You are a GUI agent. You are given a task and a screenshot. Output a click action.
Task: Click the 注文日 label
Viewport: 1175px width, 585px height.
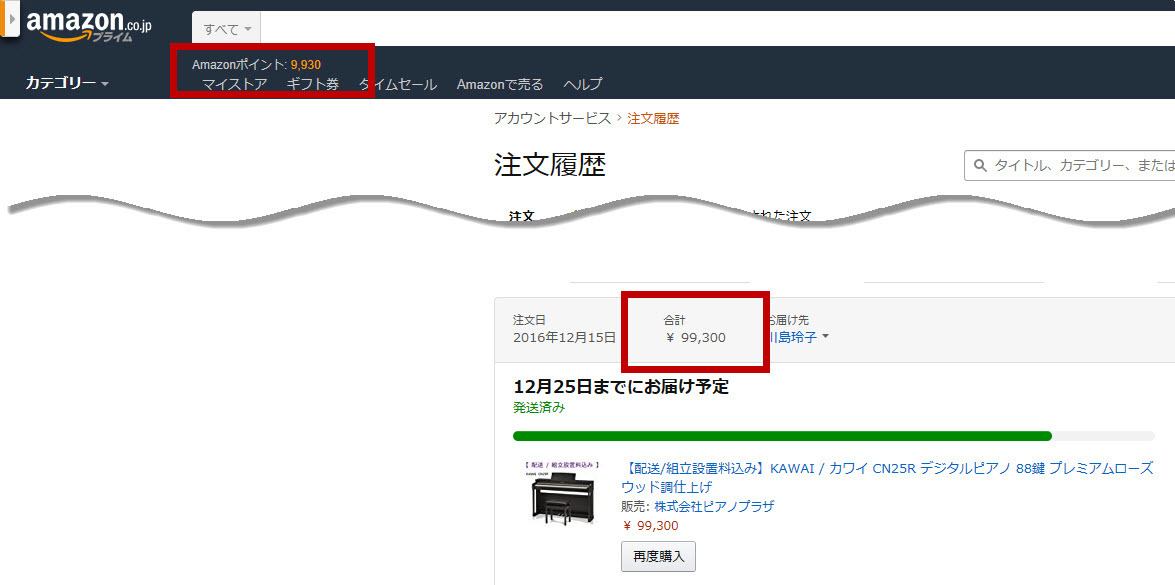pos(530,320)
